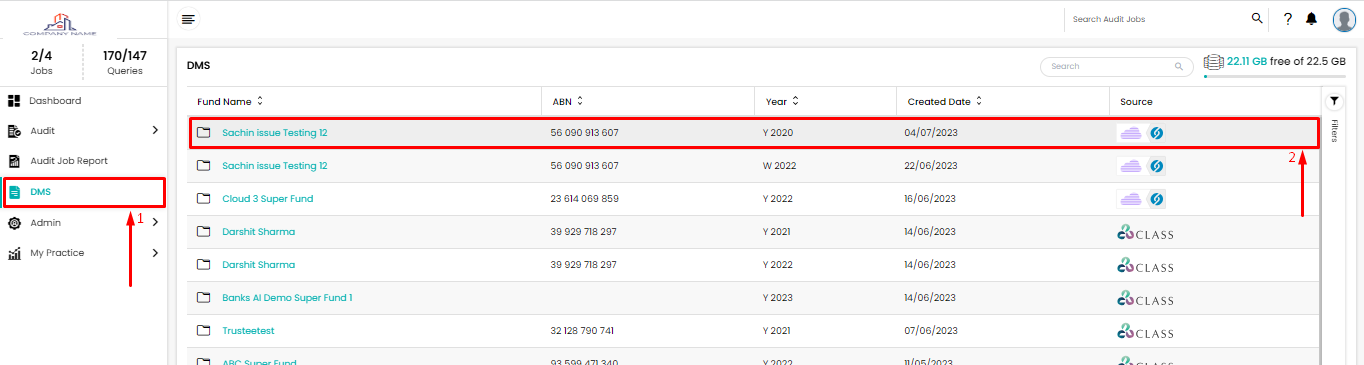Click magnifier icon in DMS search box
This screenshot has height=365, width=1364.
[x=1179, y=67]
